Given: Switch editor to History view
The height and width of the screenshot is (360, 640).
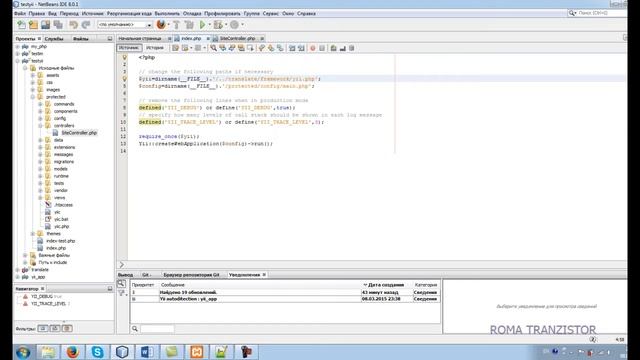Looking at the screenshot, I should pos(155,48).
